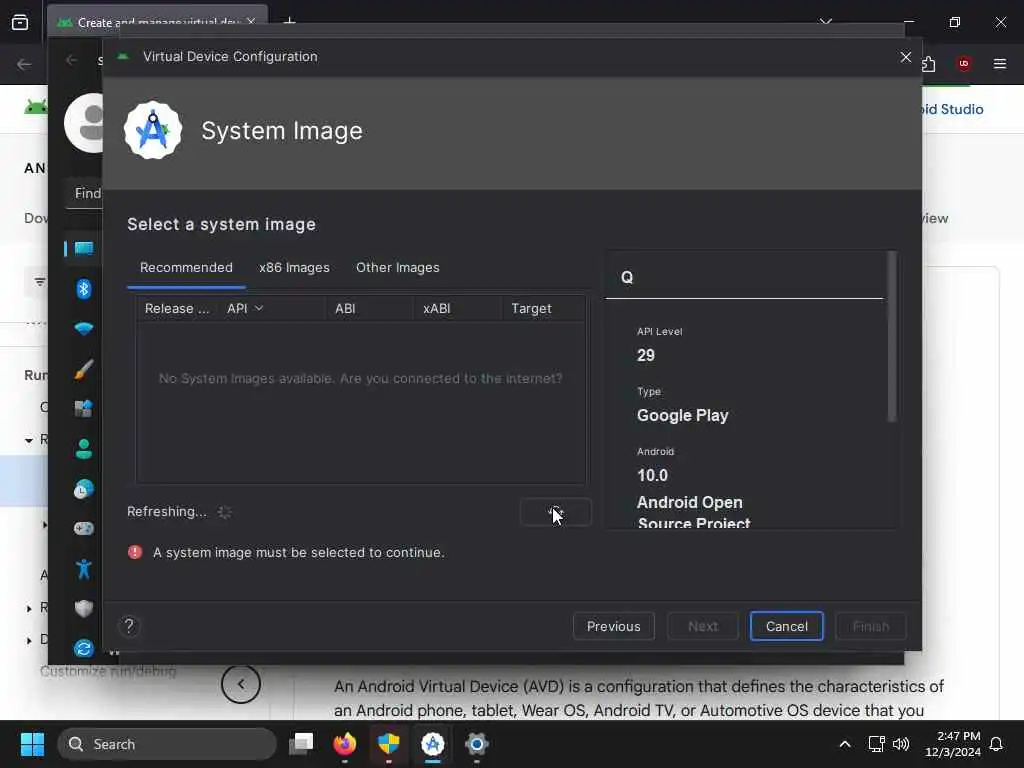This screenshot has width=1024, height=768.
Task: Click the disabled Finish button
Action: (x=871, y=626)
